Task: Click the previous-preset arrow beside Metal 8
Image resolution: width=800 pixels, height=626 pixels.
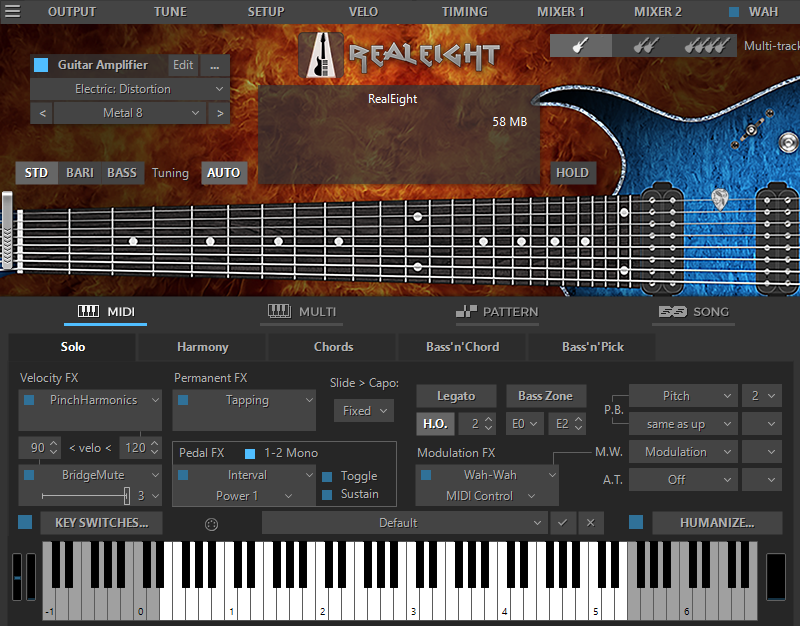Action: tap(41, 114)
